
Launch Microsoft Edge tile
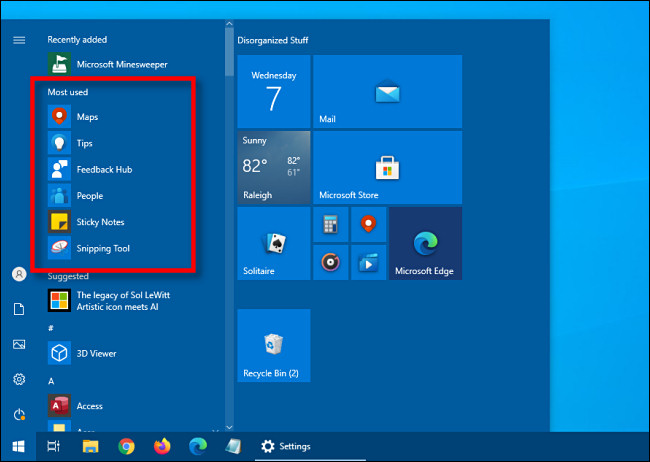(x=425, y=244)
